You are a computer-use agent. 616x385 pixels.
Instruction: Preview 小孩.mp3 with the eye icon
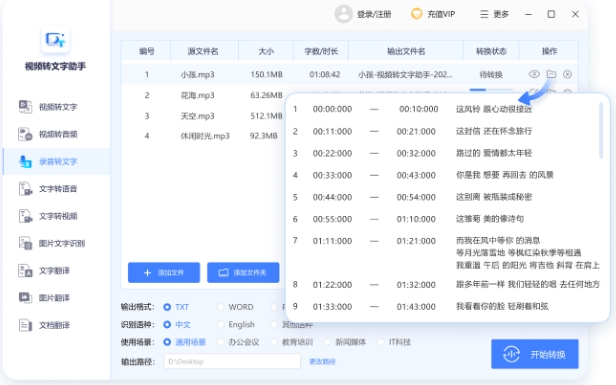(534, 74)
